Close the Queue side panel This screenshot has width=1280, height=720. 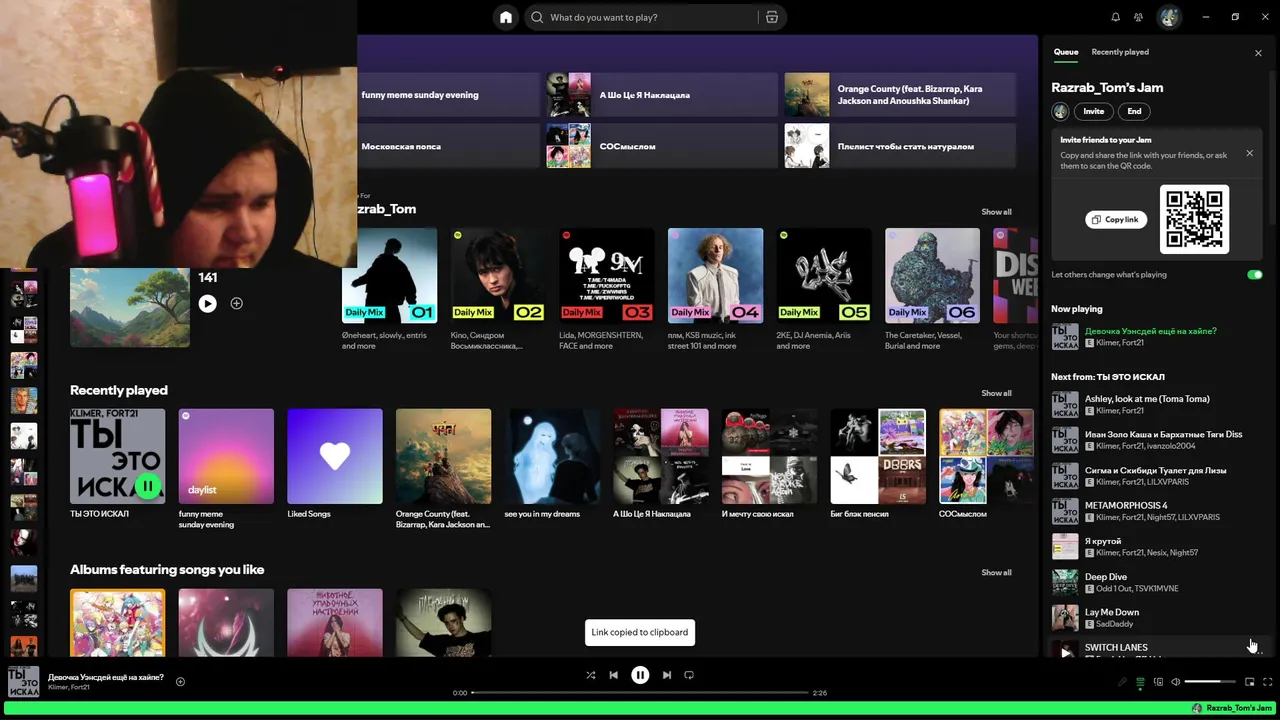tap(1258, 53)
